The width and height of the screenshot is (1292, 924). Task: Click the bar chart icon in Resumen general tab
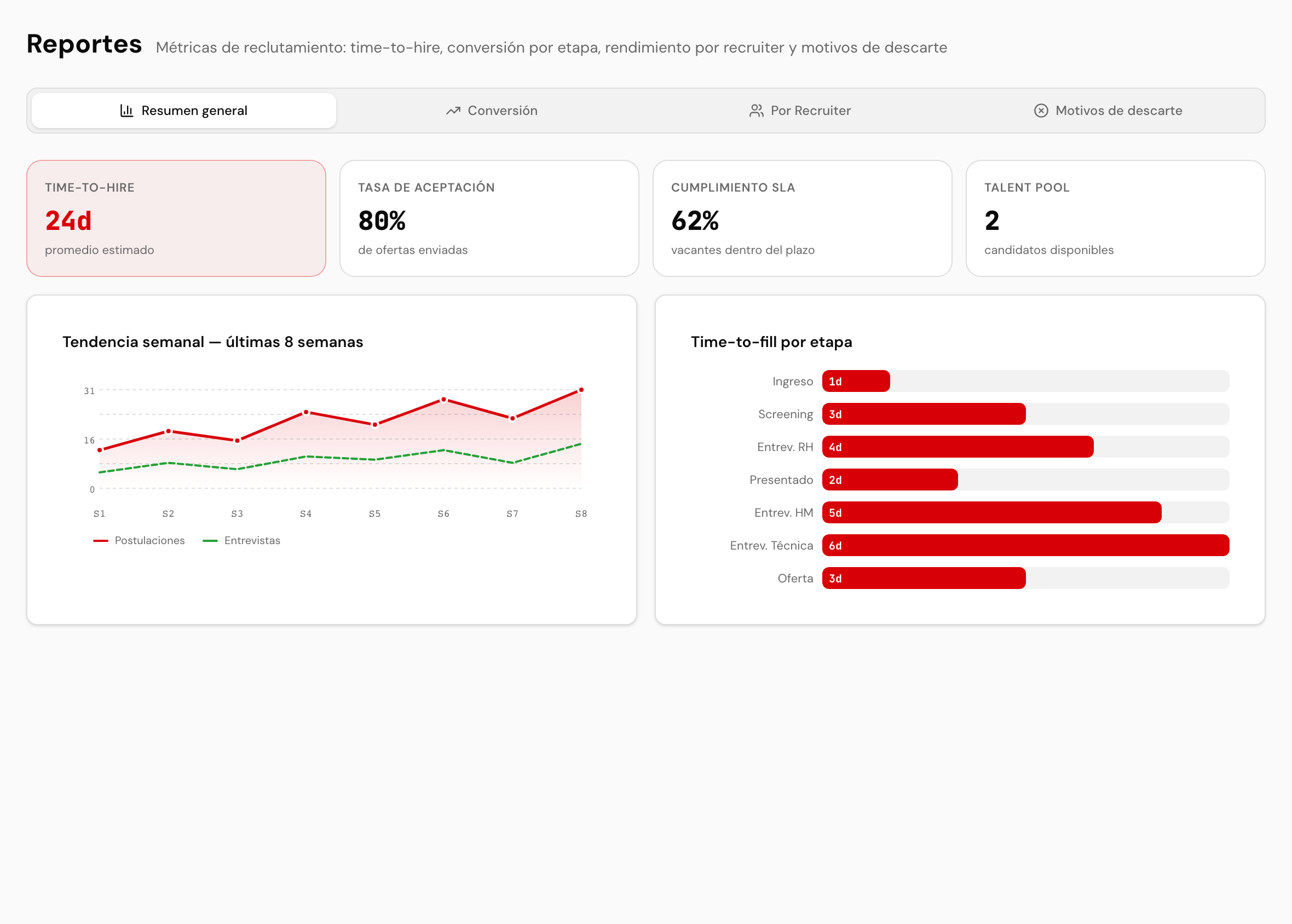(x=126, y=111)
